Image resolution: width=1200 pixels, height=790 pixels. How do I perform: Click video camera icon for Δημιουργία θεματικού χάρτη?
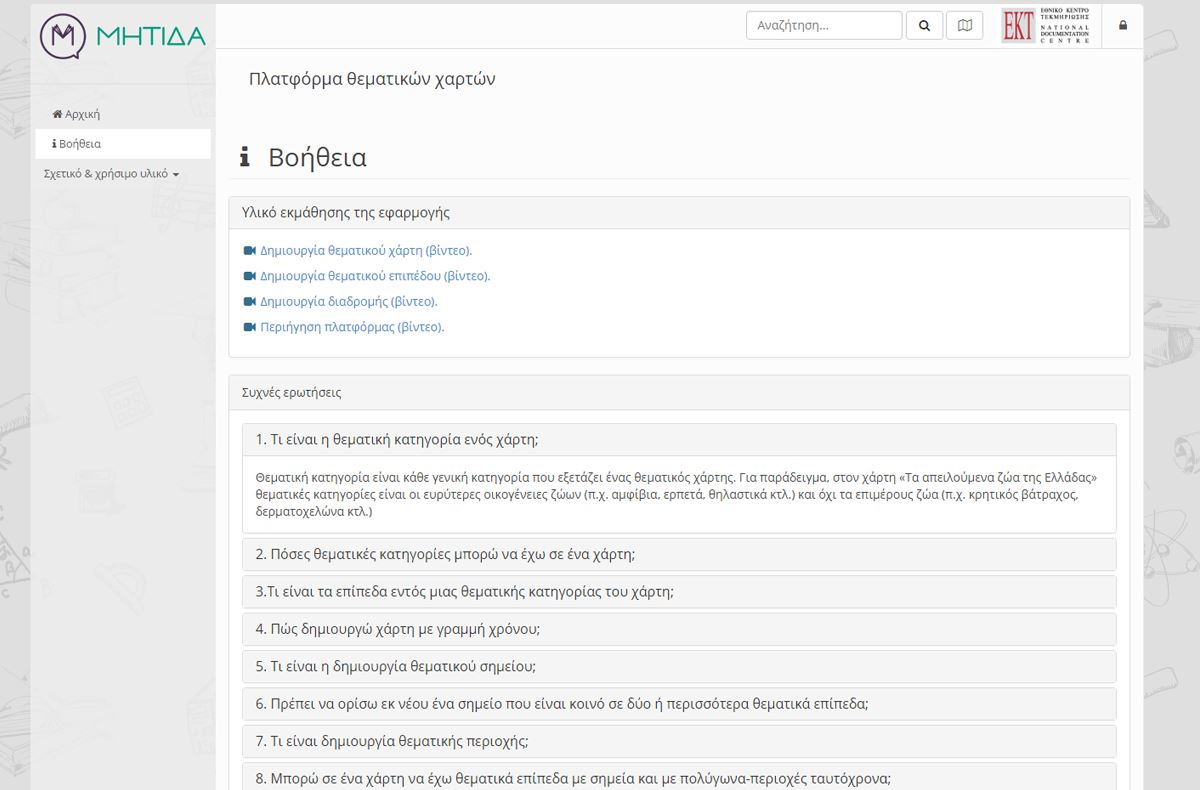click(x=250, y=251)
